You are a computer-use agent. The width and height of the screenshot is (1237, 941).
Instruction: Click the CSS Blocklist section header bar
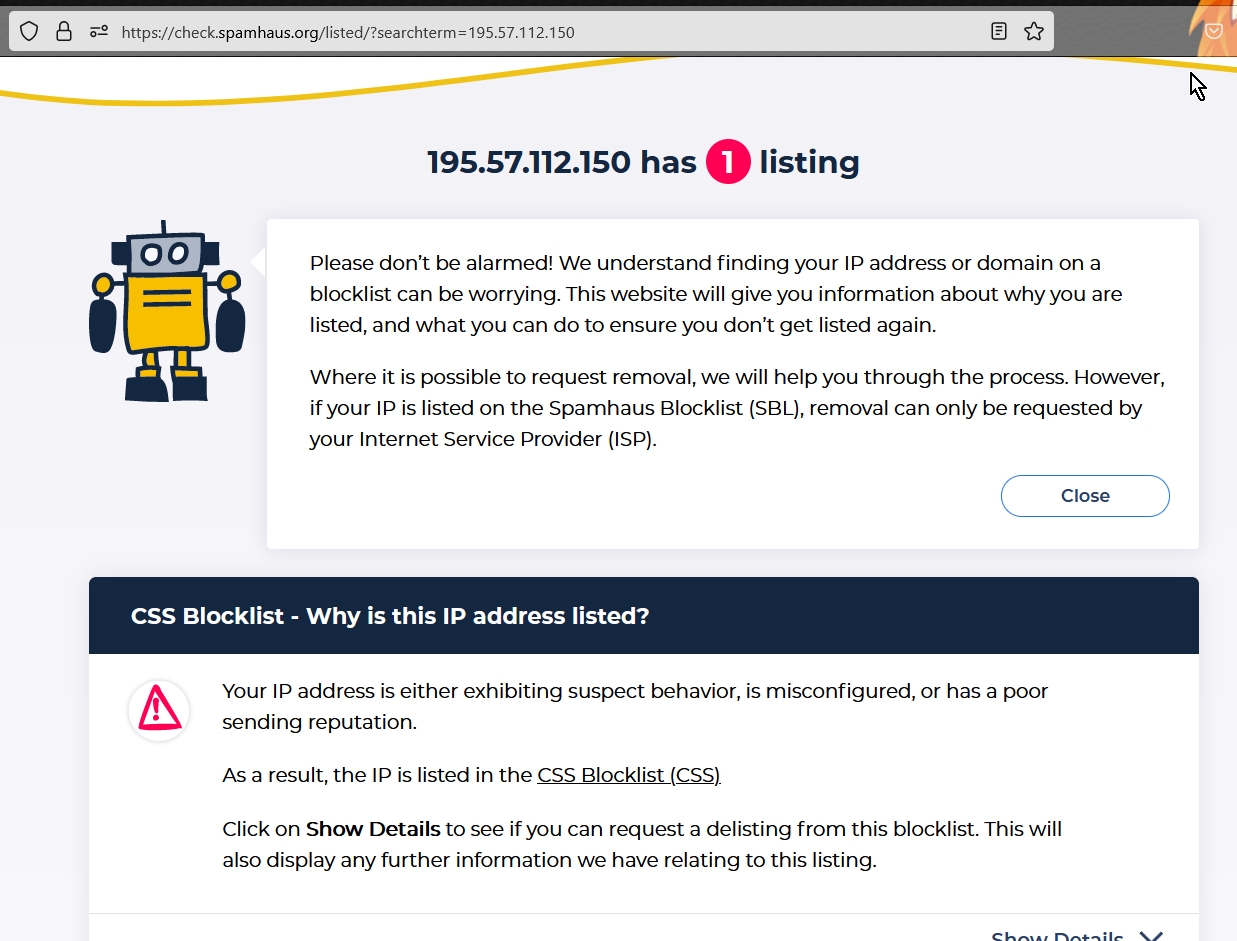(643, 616)
